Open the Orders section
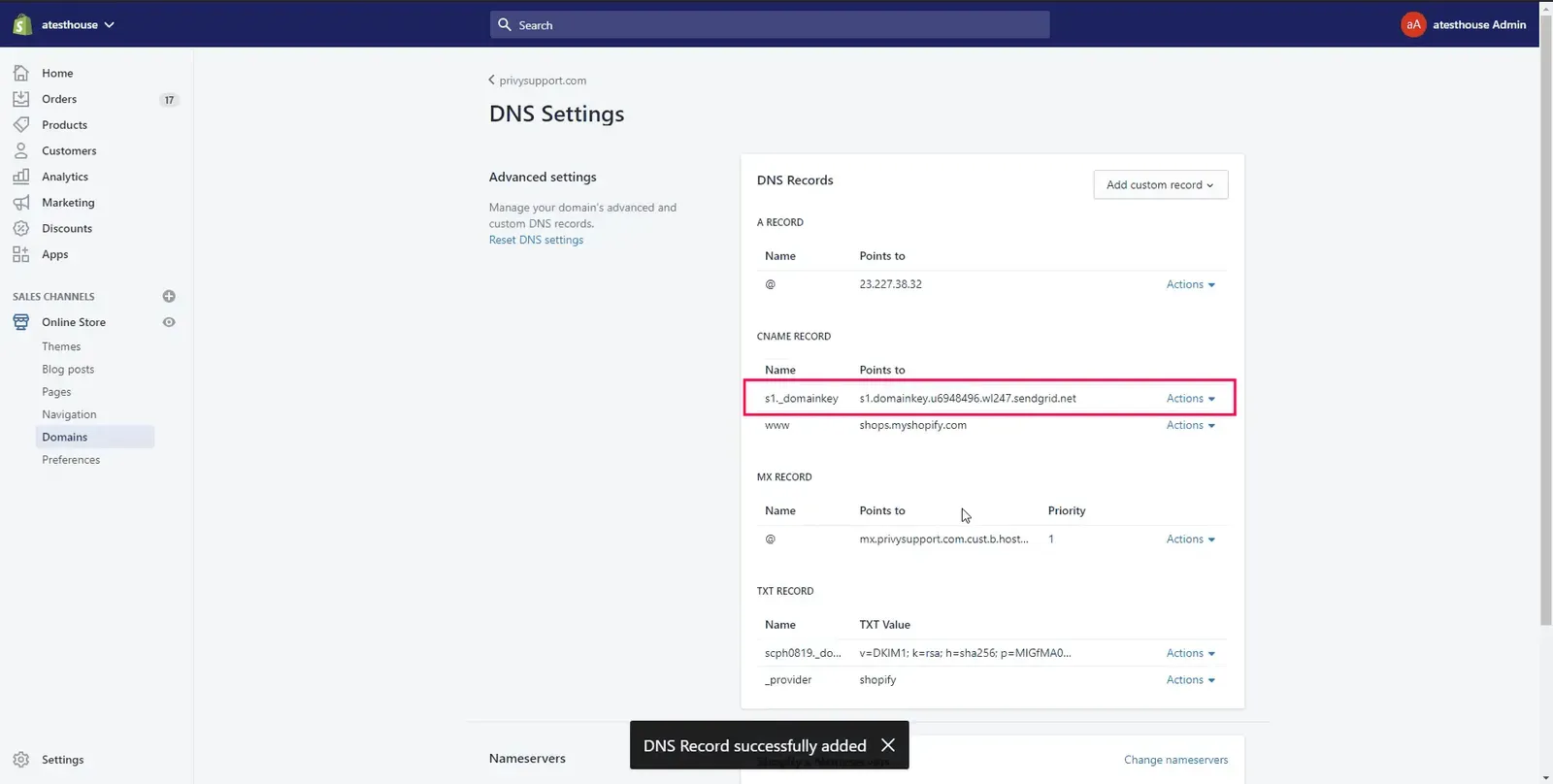The height and width of the screenshot is (784, 1553). (x=59, y=99)
